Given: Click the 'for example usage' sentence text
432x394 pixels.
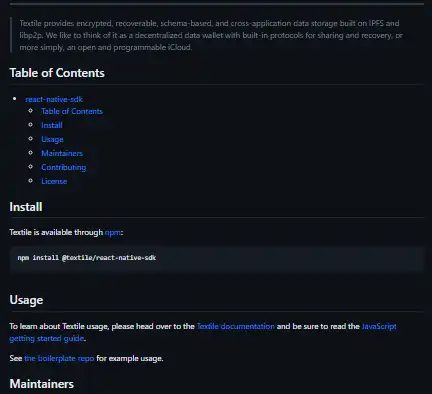Looking at the screenshot, I should pyautogui.click(x=130, y=358).
